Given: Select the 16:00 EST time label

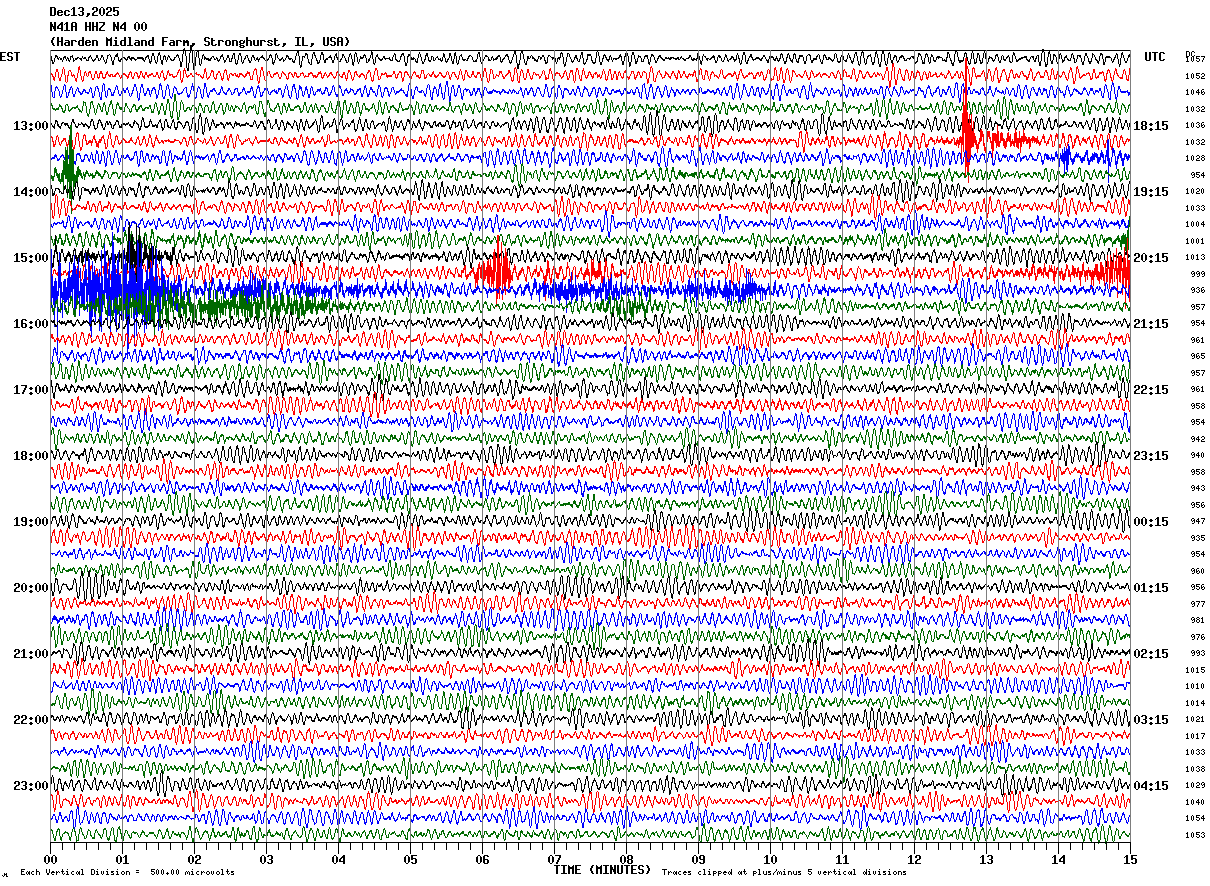Looking at the screenshot, I should pyautogui.click(x=30, y=324).
